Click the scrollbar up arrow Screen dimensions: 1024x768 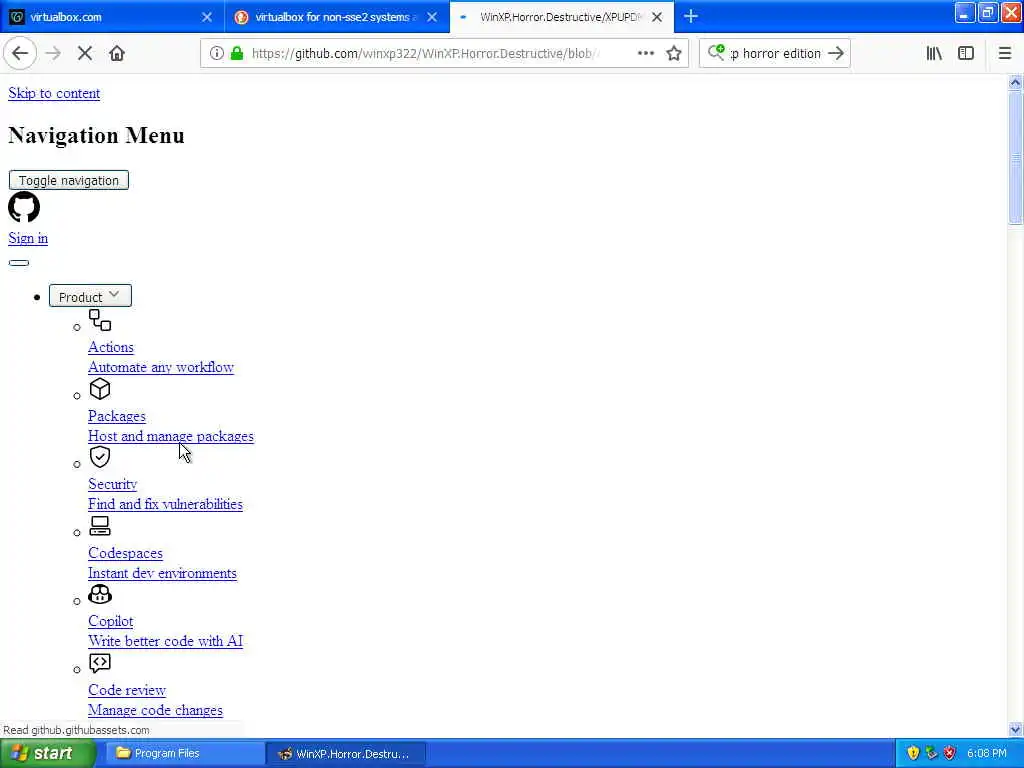click(x=1015, y=82)
